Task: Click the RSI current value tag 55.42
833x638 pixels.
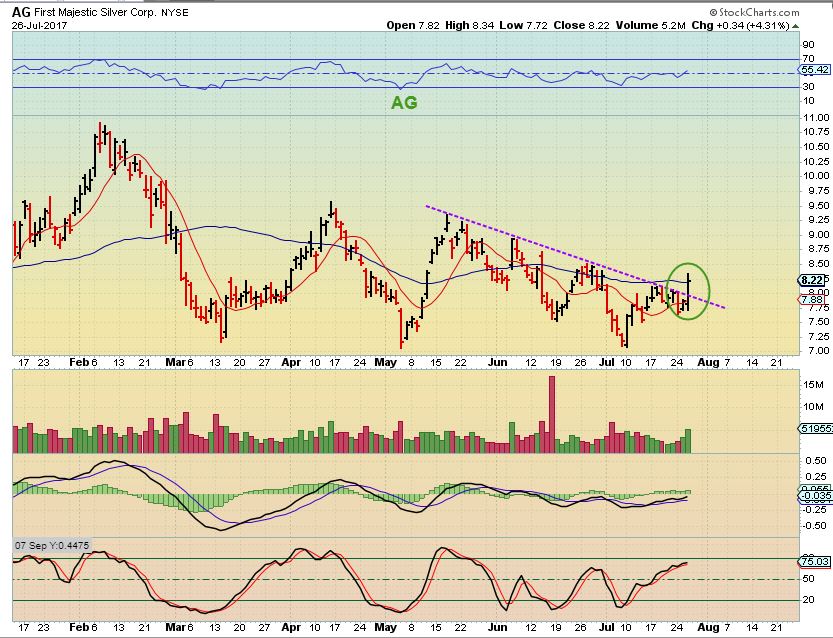Action: (815, 70)
